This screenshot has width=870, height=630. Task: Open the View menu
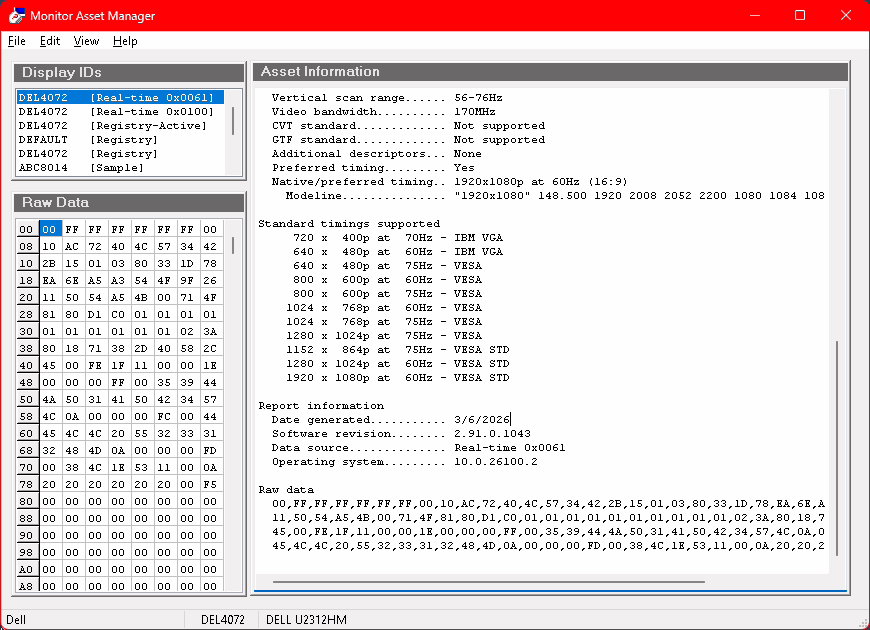[86, 41]
